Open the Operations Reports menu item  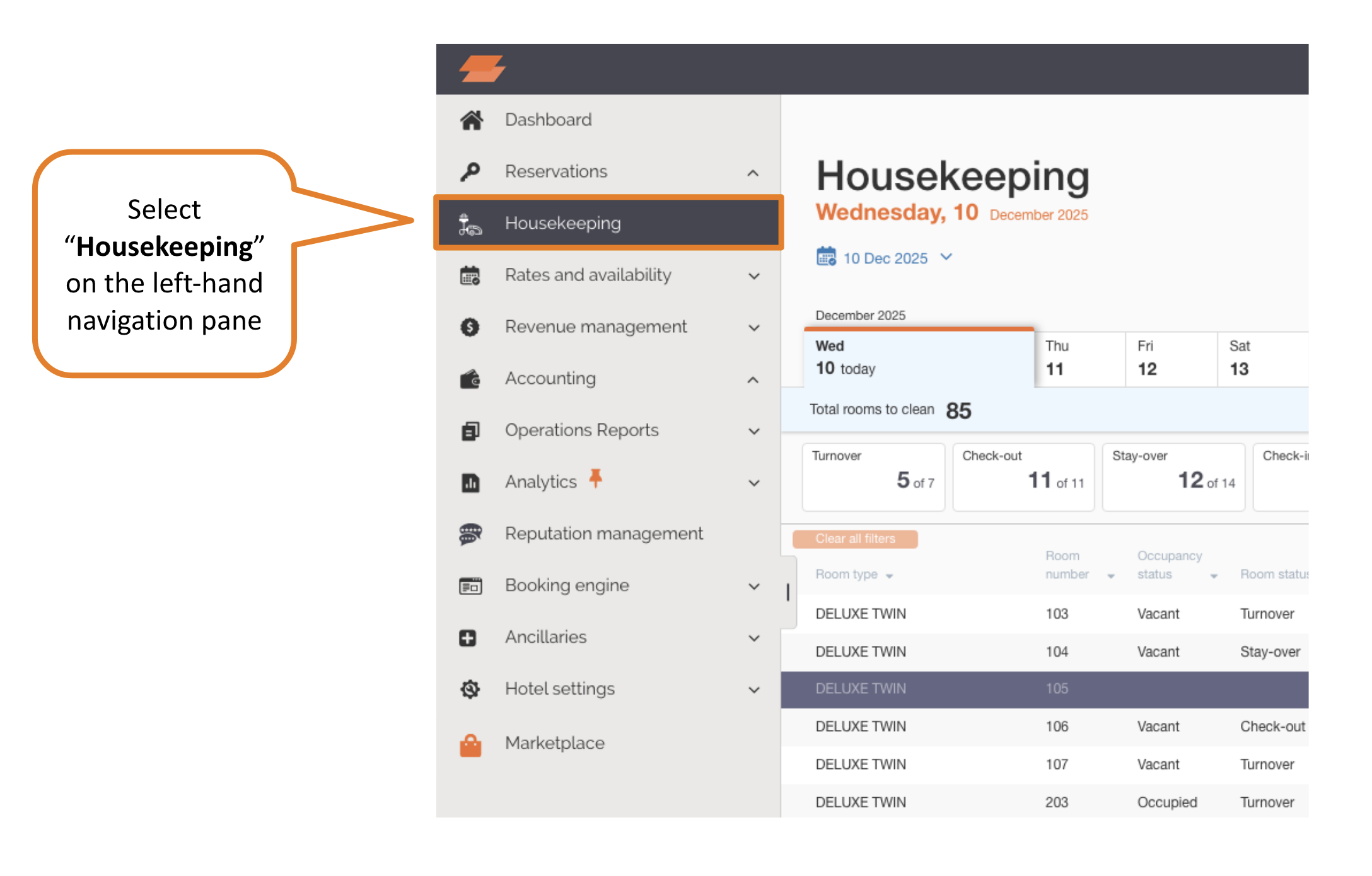[x=581, y=430]
